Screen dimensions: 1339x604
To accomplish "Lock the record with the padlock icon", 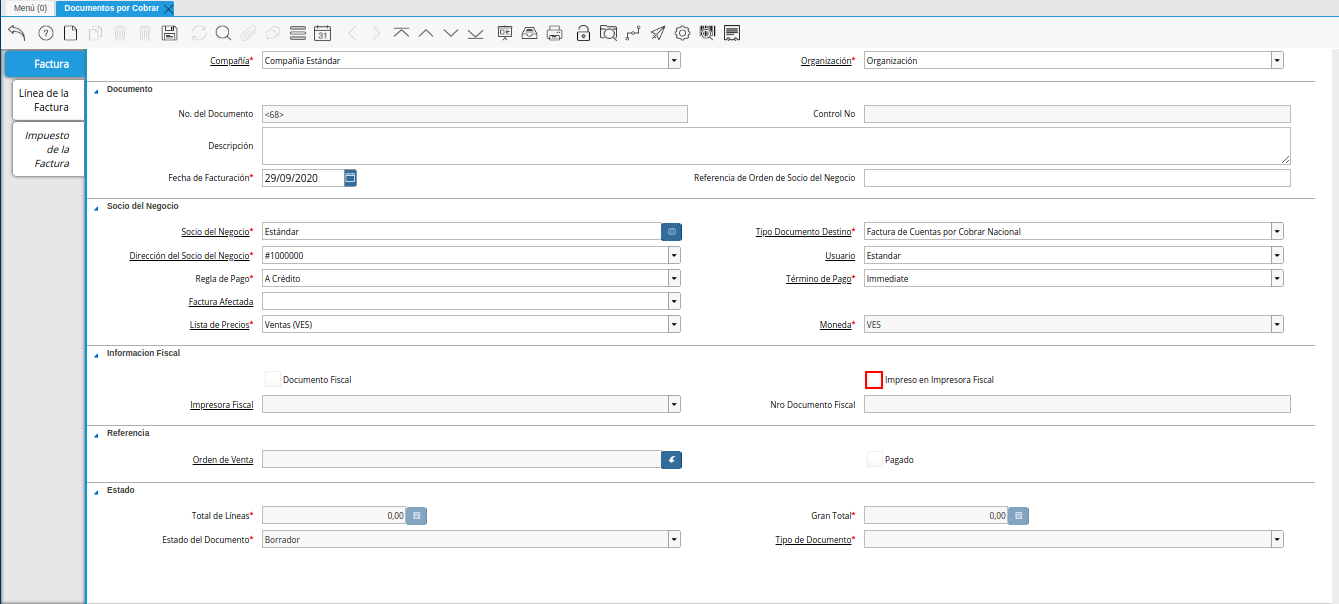I will (582, 32).
